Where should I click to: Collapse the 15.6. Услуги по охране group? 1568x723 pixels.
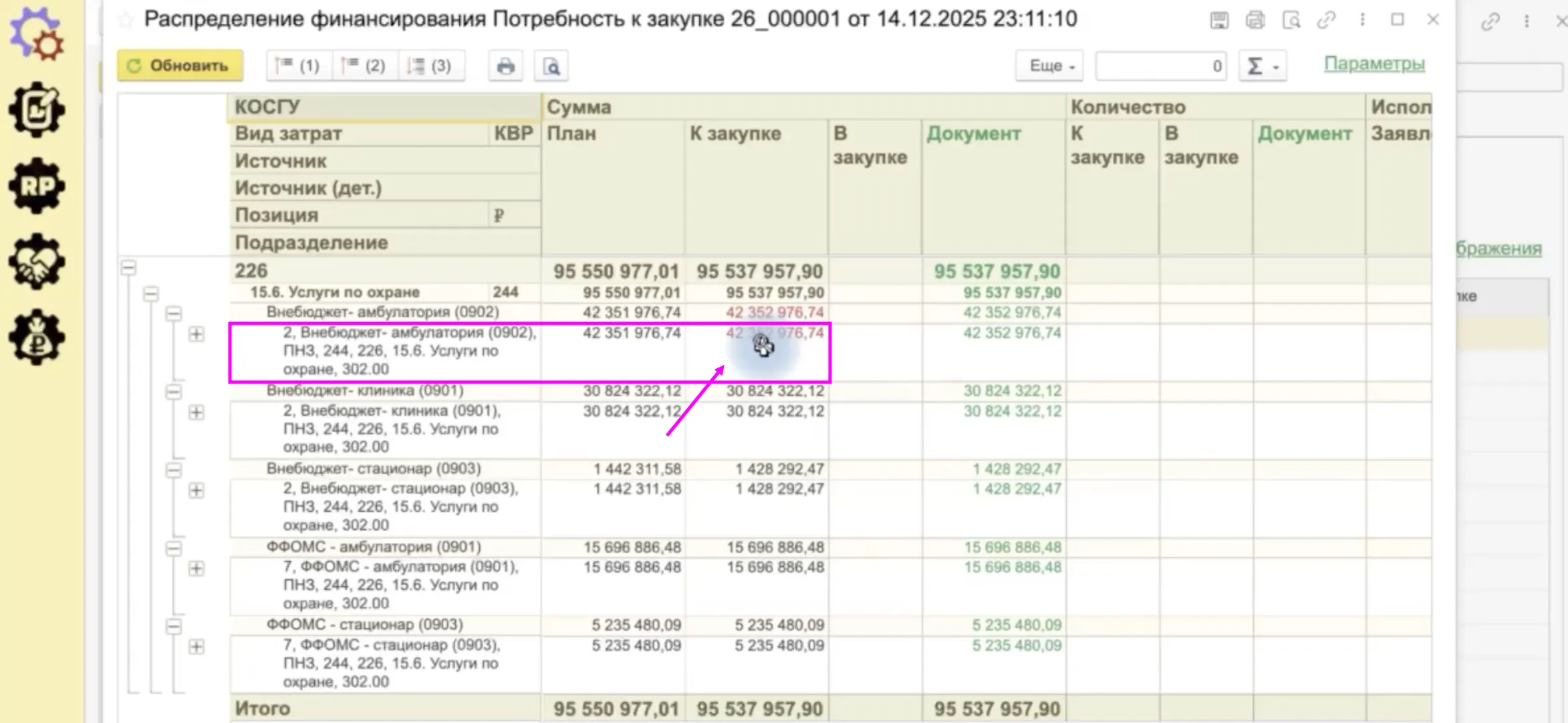point(151,293)
